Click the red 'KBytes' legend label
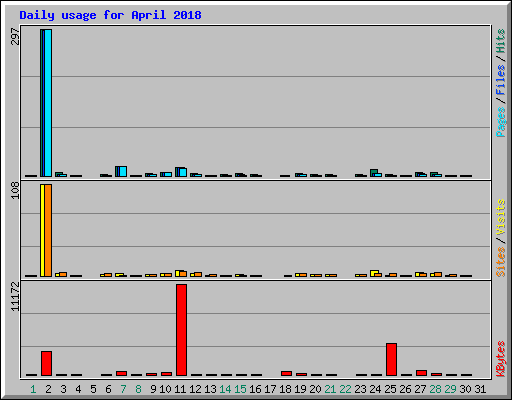This screenshot has height=400, width=512. coord(500,359)
